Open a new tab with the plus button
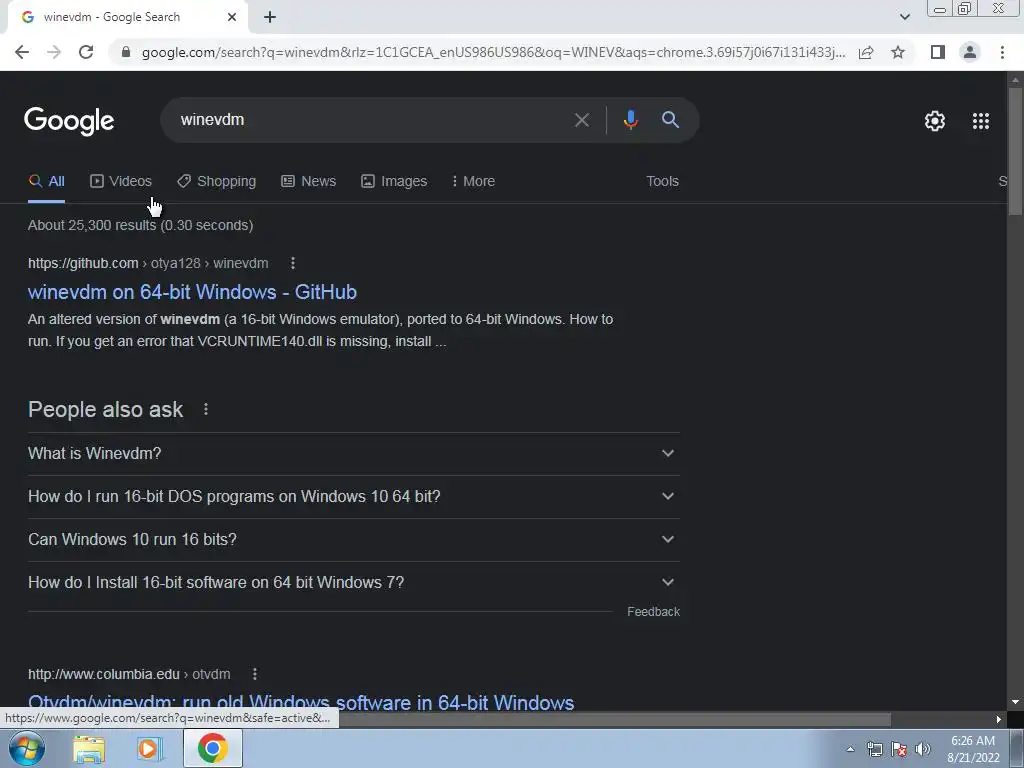Image resolution: width=1024 pixels, height=768 pixels. click(x=270, y=18)
